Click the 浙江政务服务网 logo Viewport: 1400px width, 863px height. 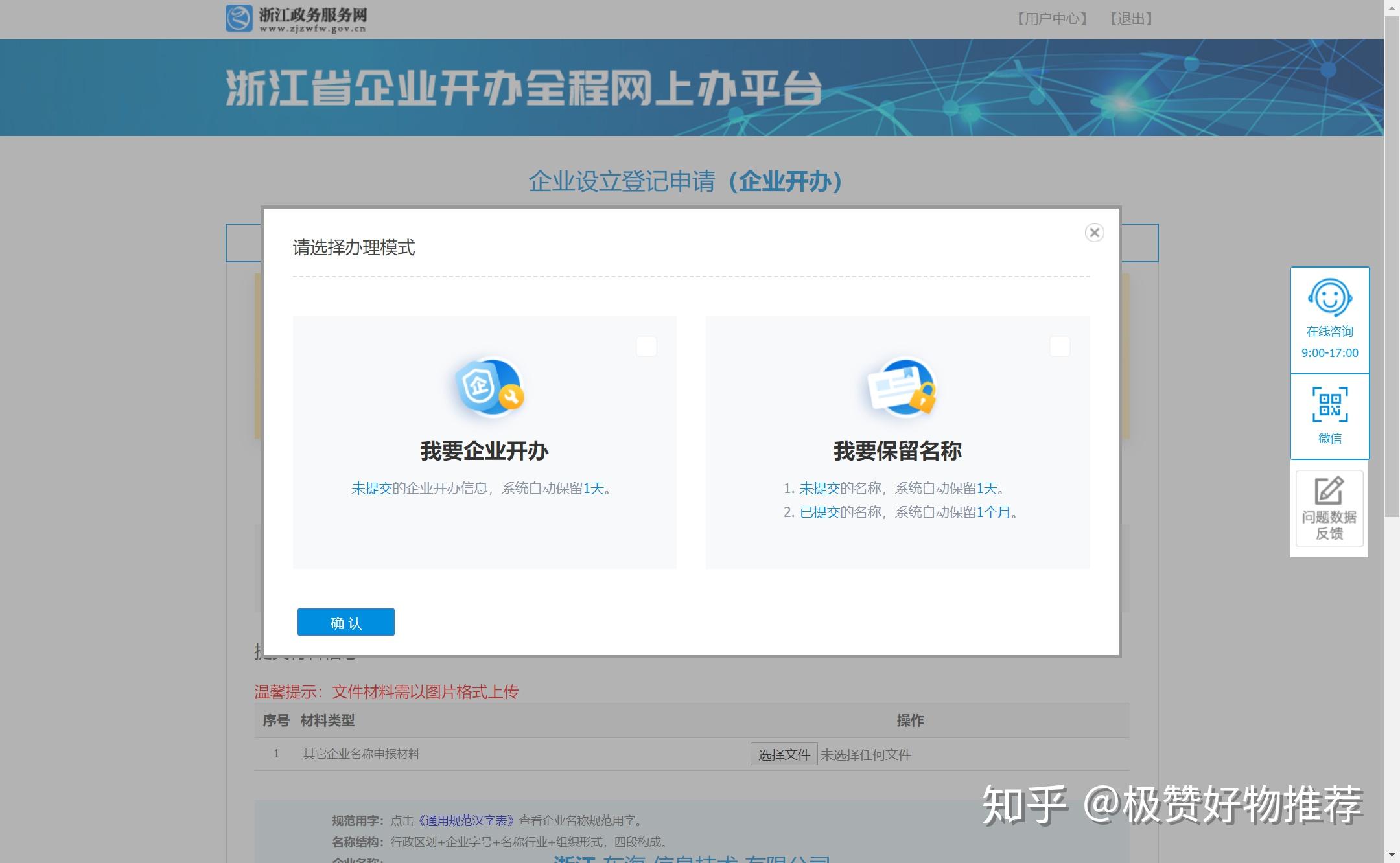(x=295, y=17)
